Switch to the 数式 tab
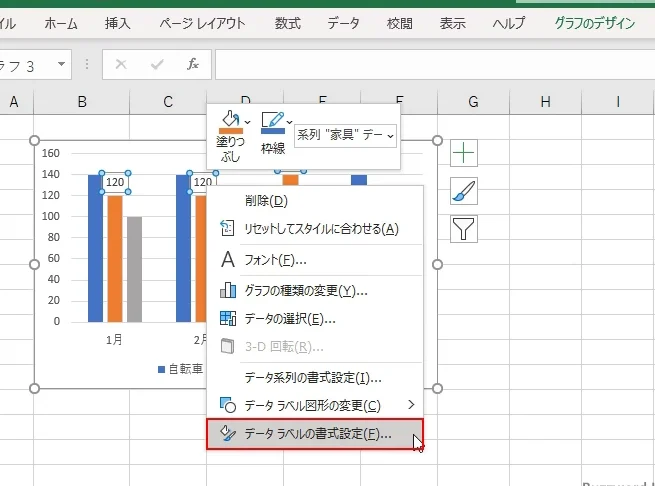Screen dimensions: 655x486 (x=287, y=23)
